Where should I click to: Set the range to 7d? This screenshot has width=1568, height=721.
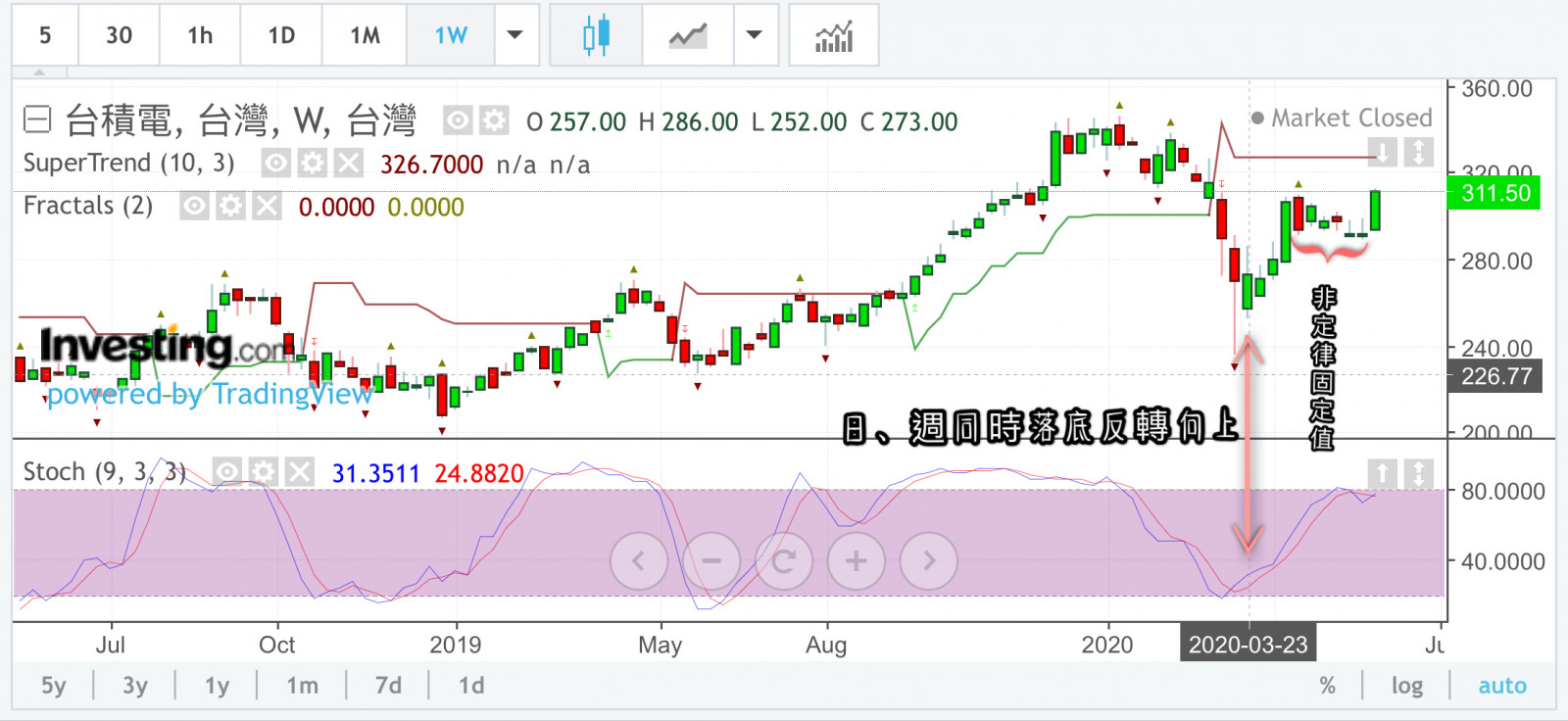388,686
